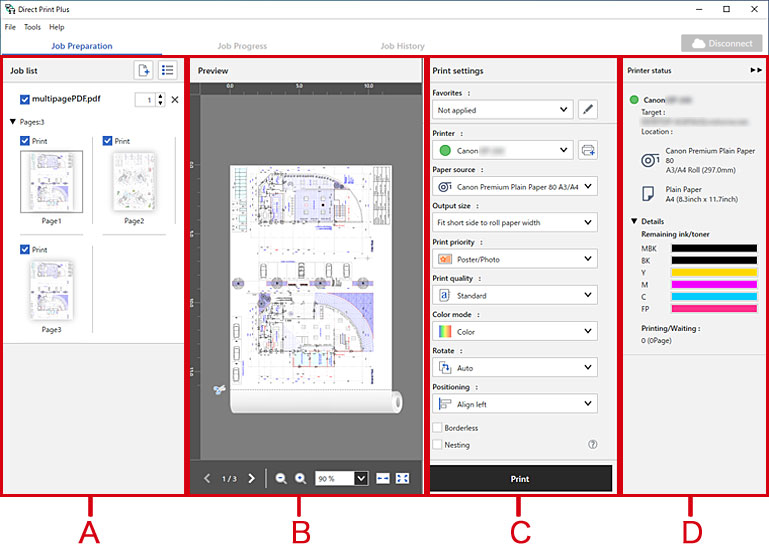Zoom out the preview with the minus magnifier
Image resolution: width=769 pixels, height=549 pixels.
pyautogui.click(x=281, y=479)
